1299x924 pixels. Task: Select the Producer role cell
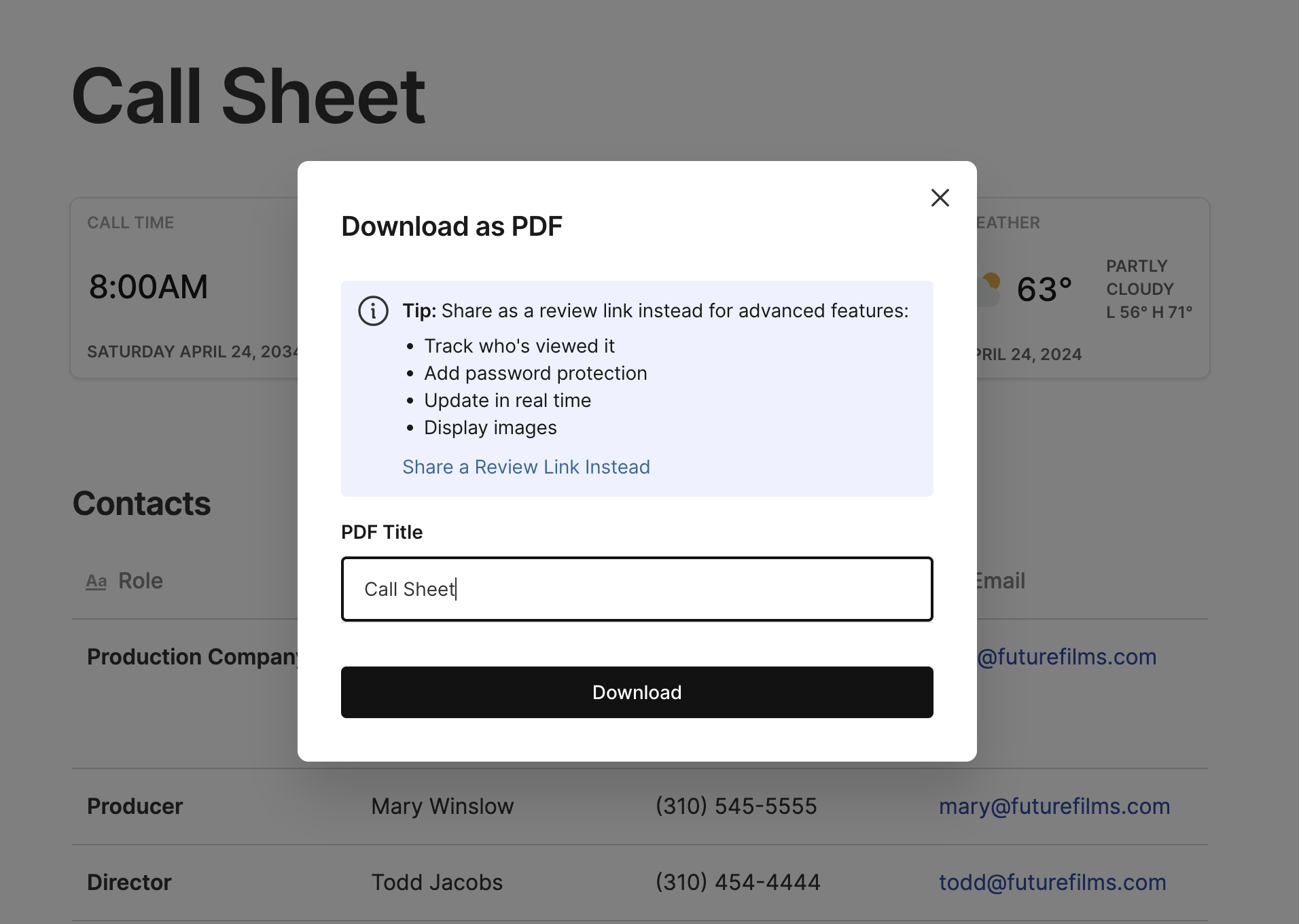[x=135, y=806]
